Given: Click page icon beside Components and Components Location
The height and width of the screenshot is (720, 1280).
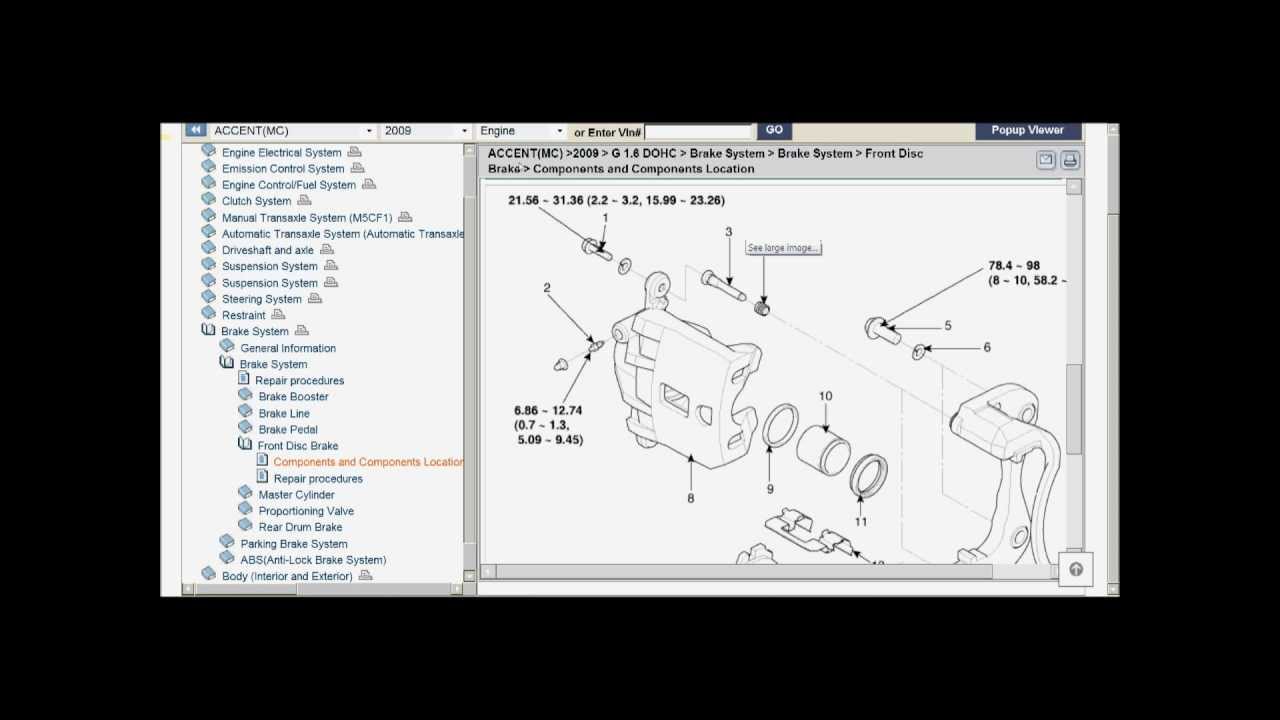Looking at the screenshot, I should tap(262, 460).
